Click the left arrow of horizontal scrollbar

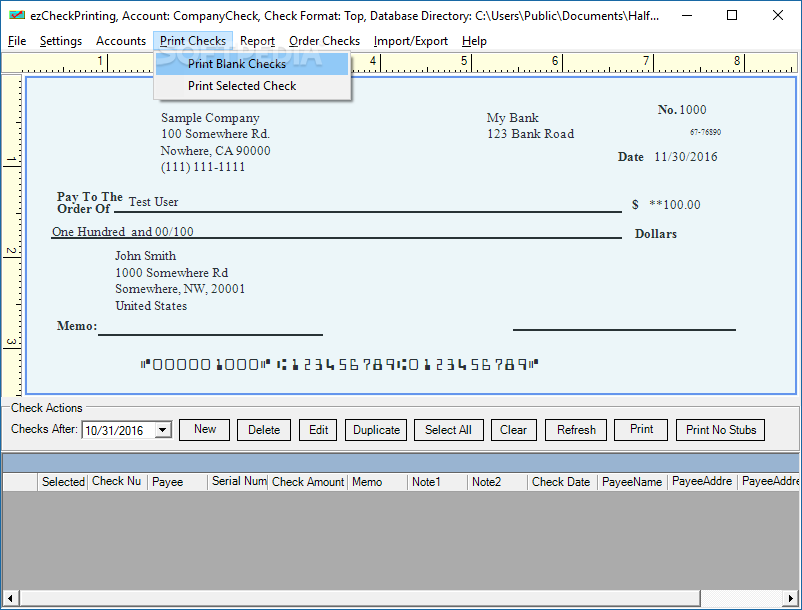pyautogui.click(x=10, y=597)
